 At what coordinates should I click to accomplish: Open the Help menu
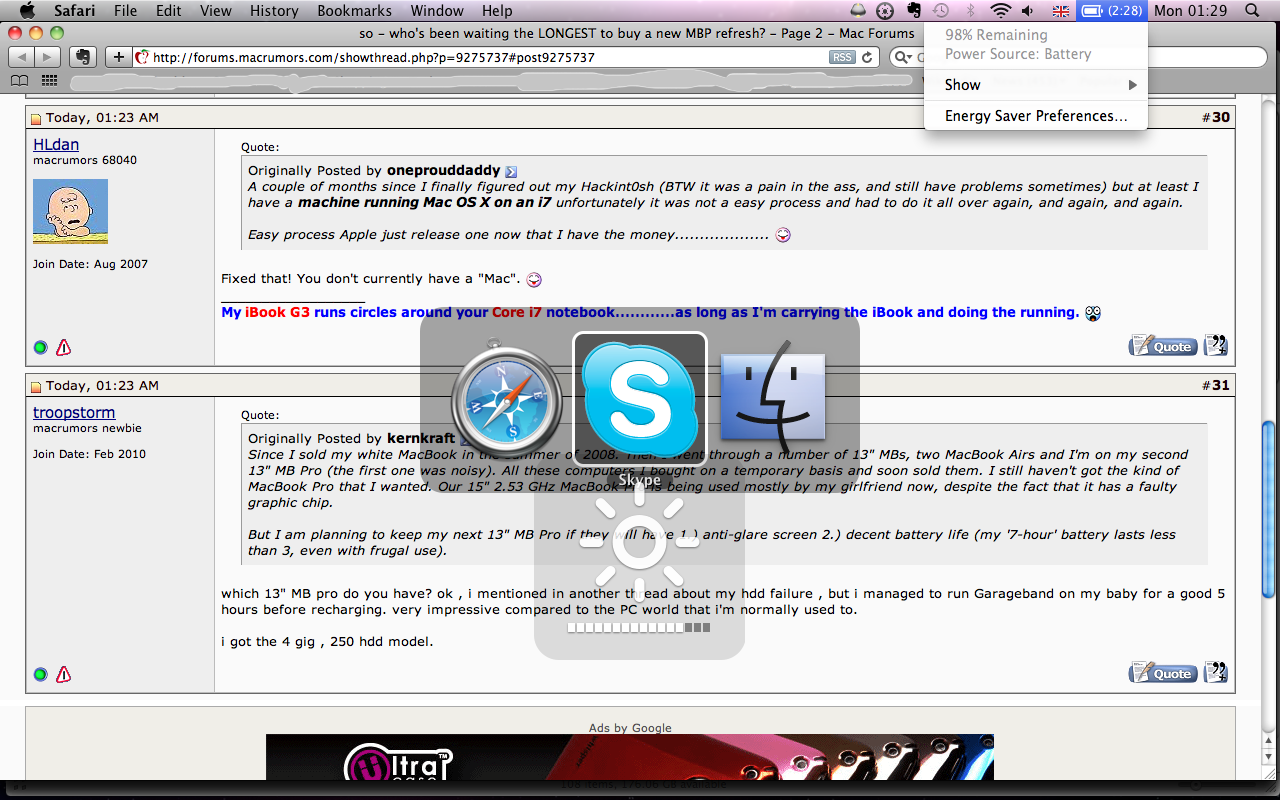click(x=497, y=11)
